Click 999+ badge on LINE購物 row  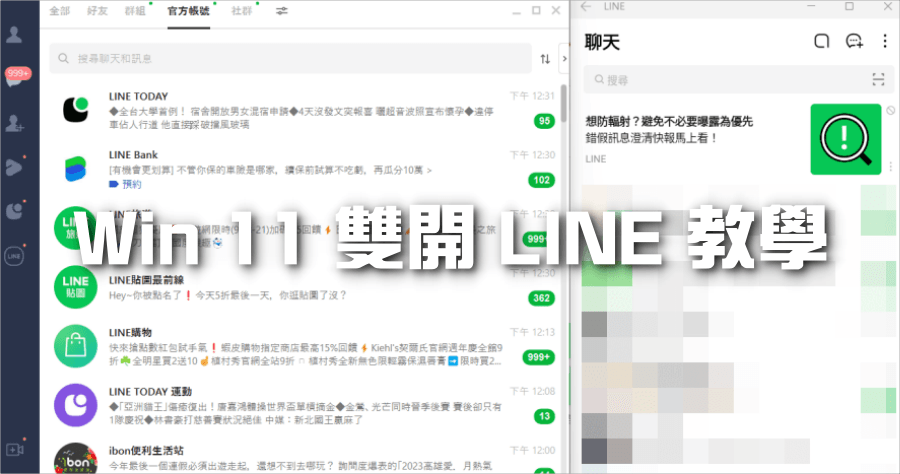click(x=538, y=358)
